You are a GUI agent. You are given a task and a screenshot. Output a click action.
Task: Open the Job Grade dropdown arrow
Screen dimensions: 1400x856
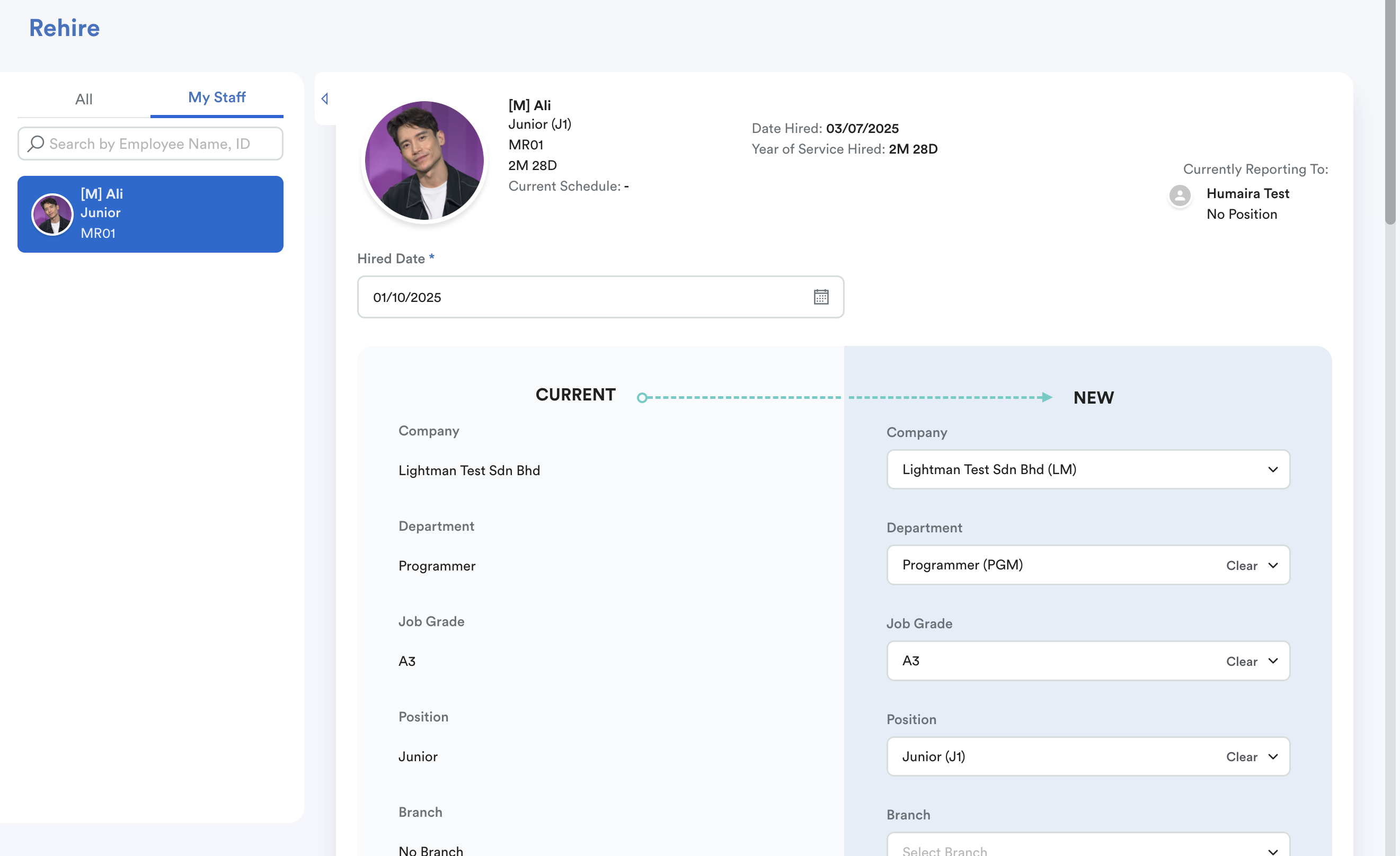(1272, 661)
